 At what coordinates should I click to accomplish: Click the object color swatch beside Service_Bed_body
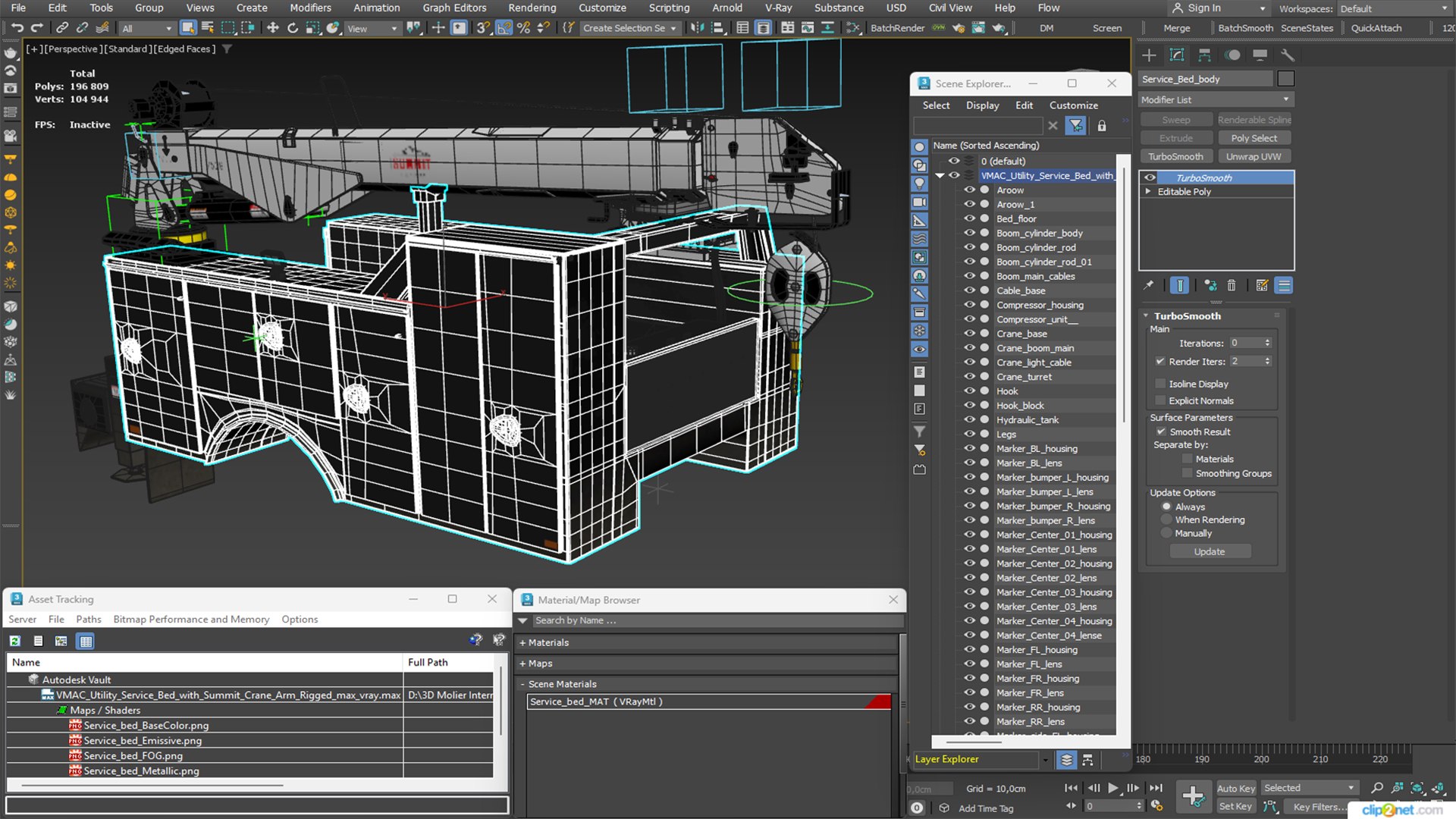tap(1285, 79)
